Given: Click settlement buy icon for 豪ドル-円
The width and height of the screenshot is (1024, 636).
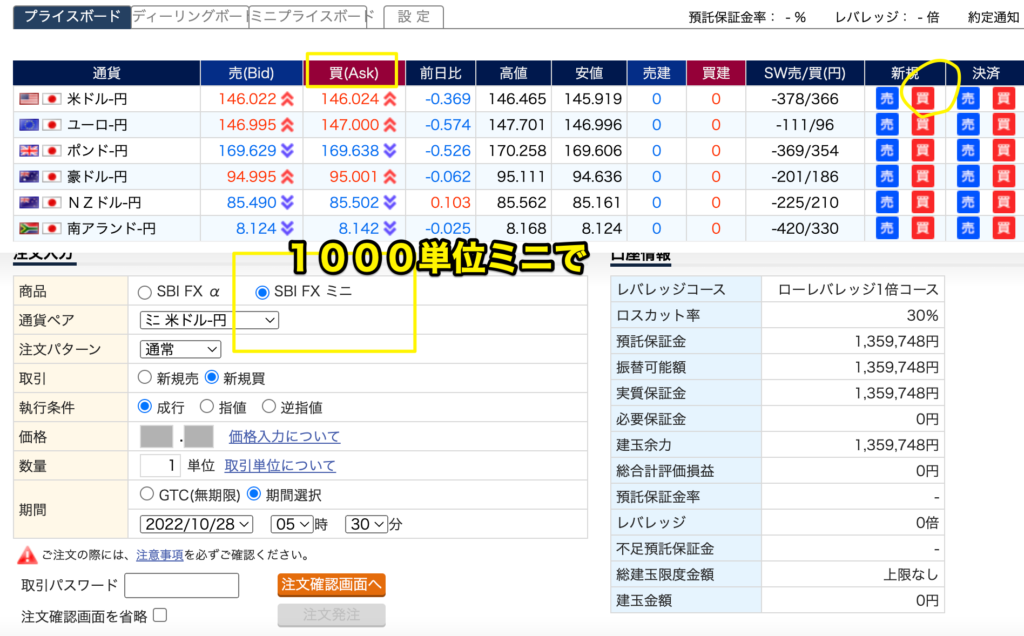Looking at the screenshot, I should pyautogui.click(x=1003, y=176).
